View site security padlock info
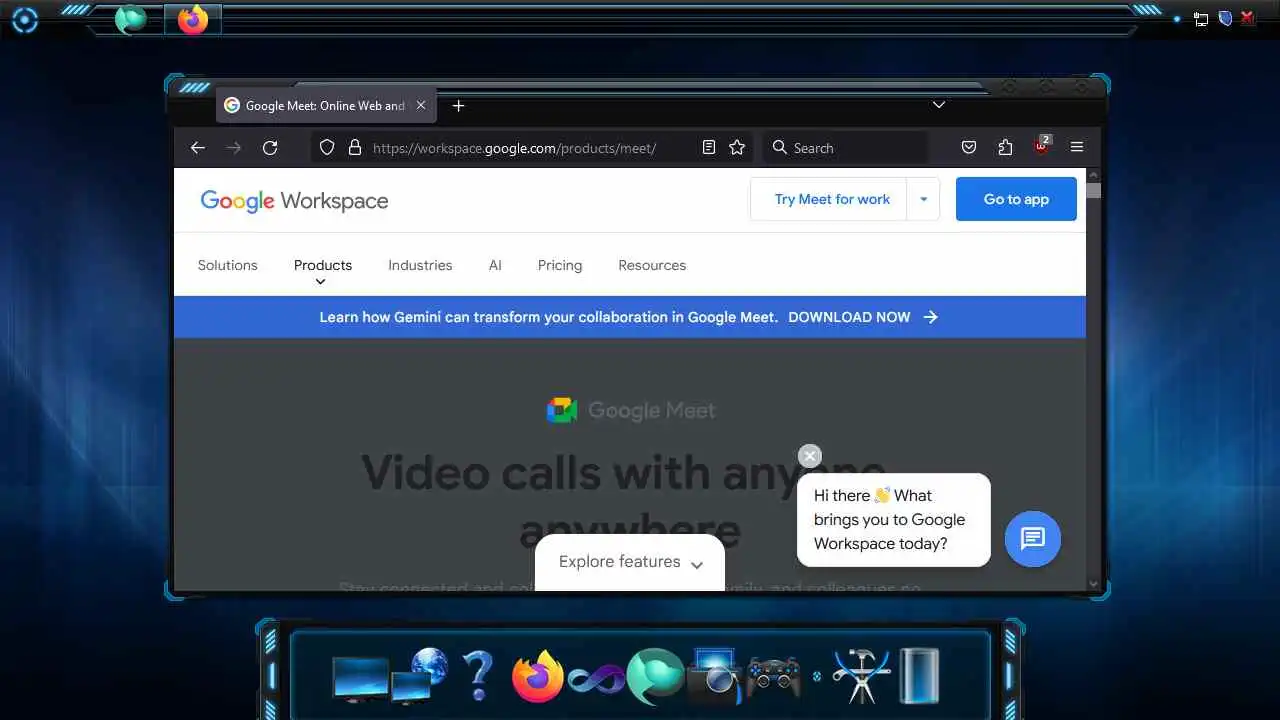 click(354, 148)
